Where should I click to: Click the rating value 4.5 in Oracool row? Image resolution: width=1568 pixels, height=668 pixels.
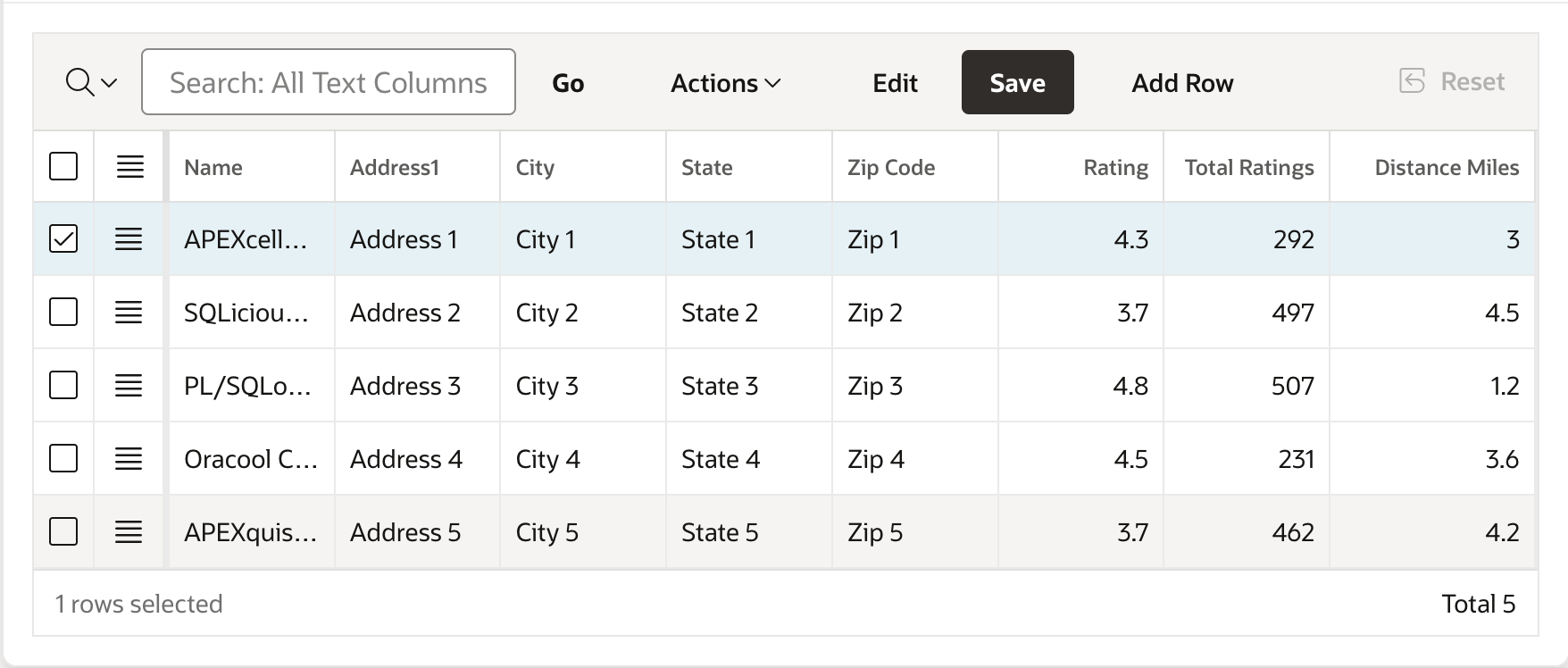(1130, 459)
